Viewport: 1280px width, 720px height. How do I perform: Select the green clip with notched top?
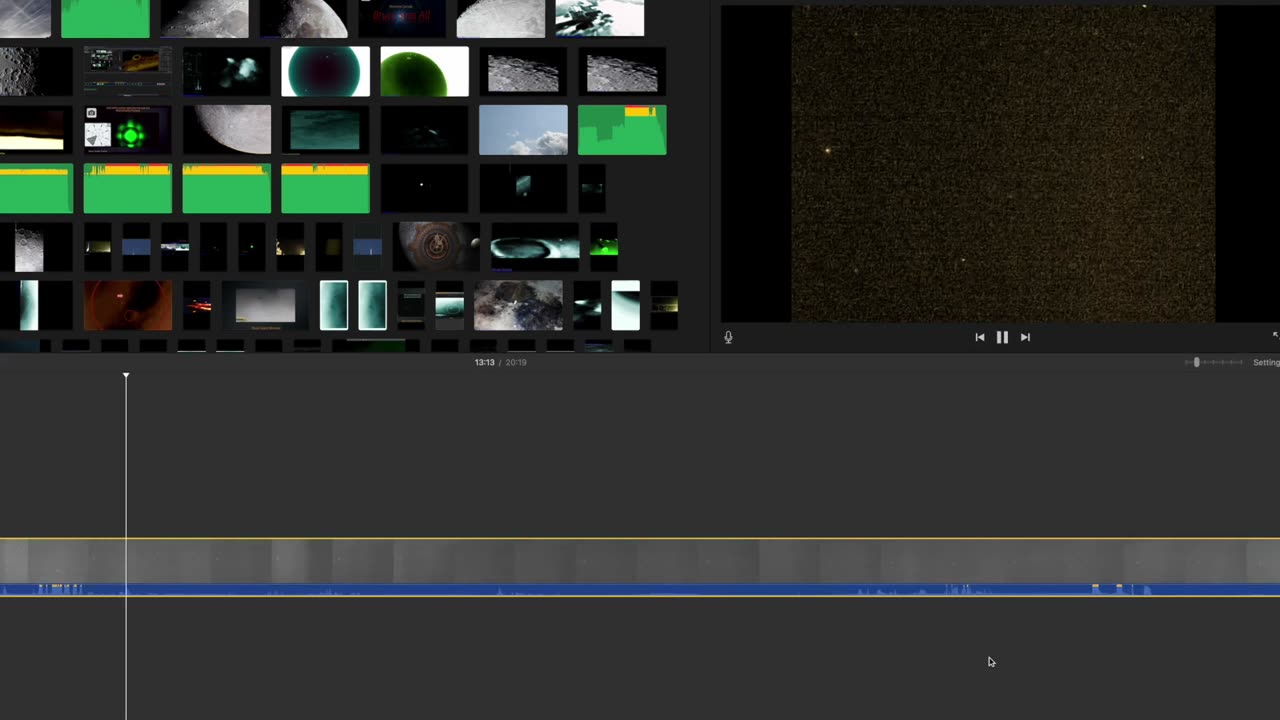pos(622,130)
